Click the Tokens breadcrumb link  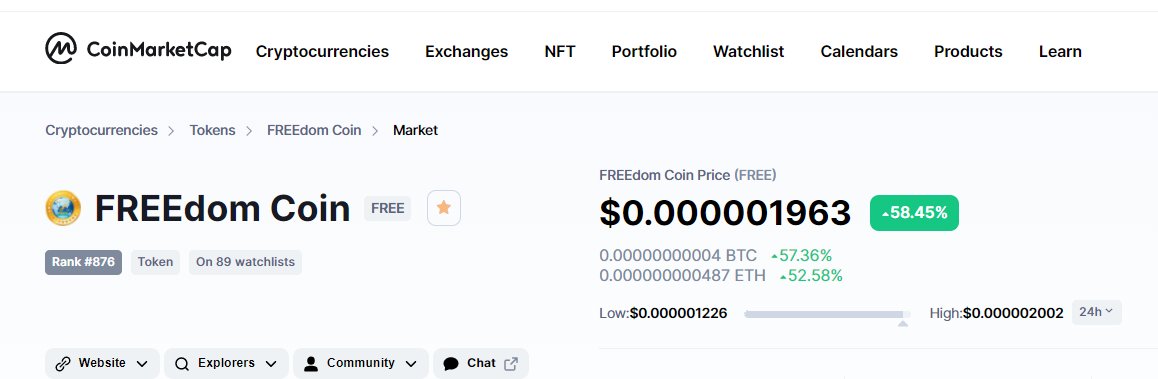(212, 130)
